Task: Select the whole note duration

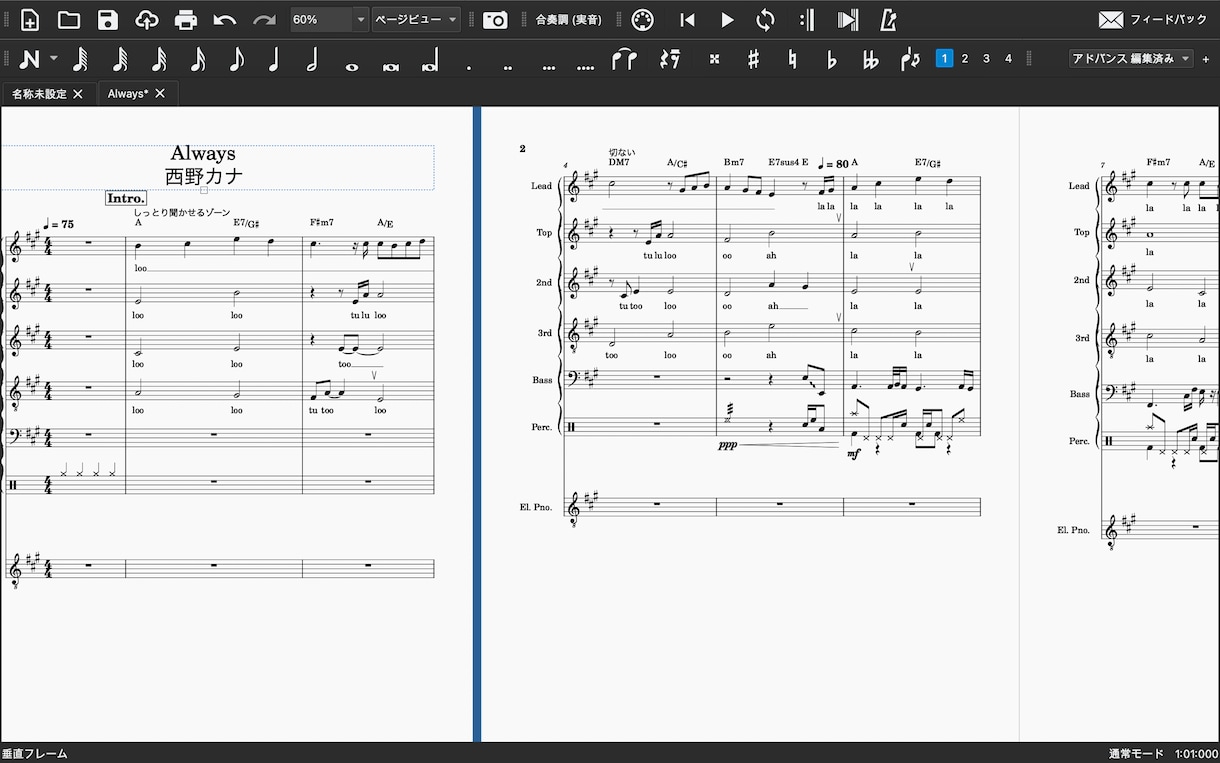Action: 351,66
